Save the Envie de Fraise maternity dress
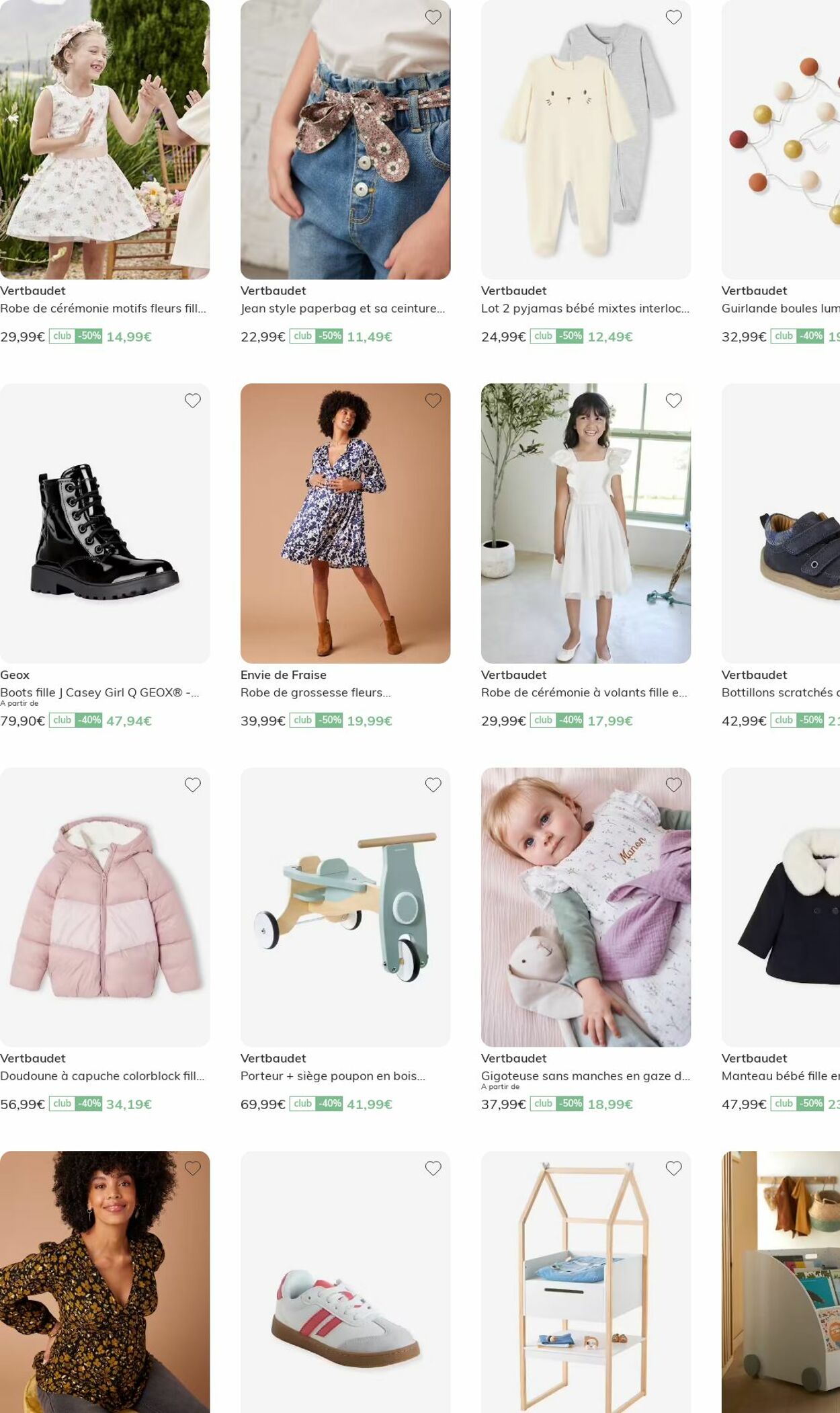The height and width of the screenshot is (1413, 840). click(433, 401)
